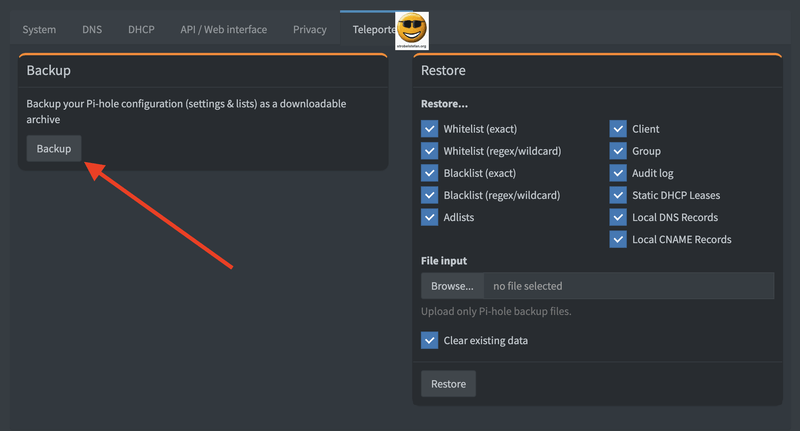Open the API / Web interface tab
Viewport: 800px width, 431px height.
pyautogui.click(x=223, y=30)
